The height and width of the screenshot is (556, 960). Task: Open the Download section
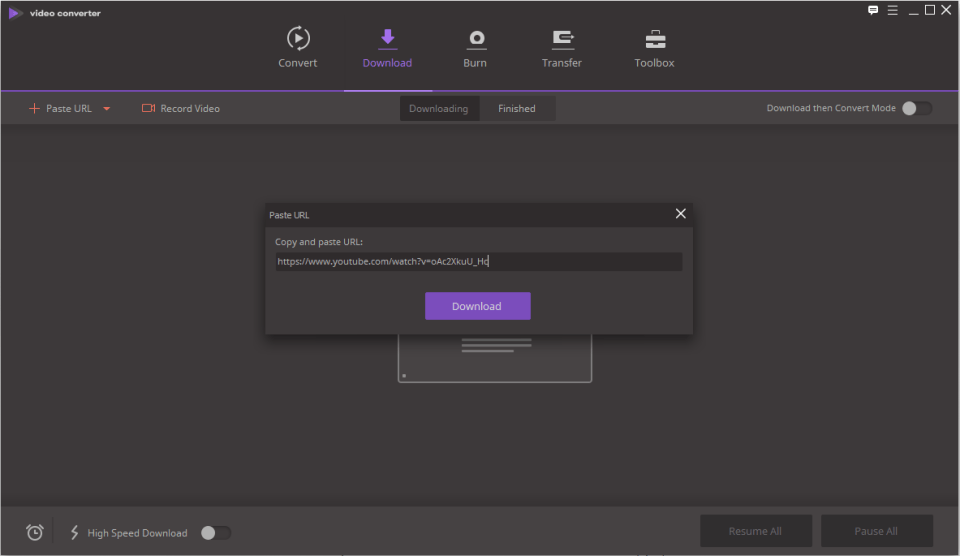point(387,48)
